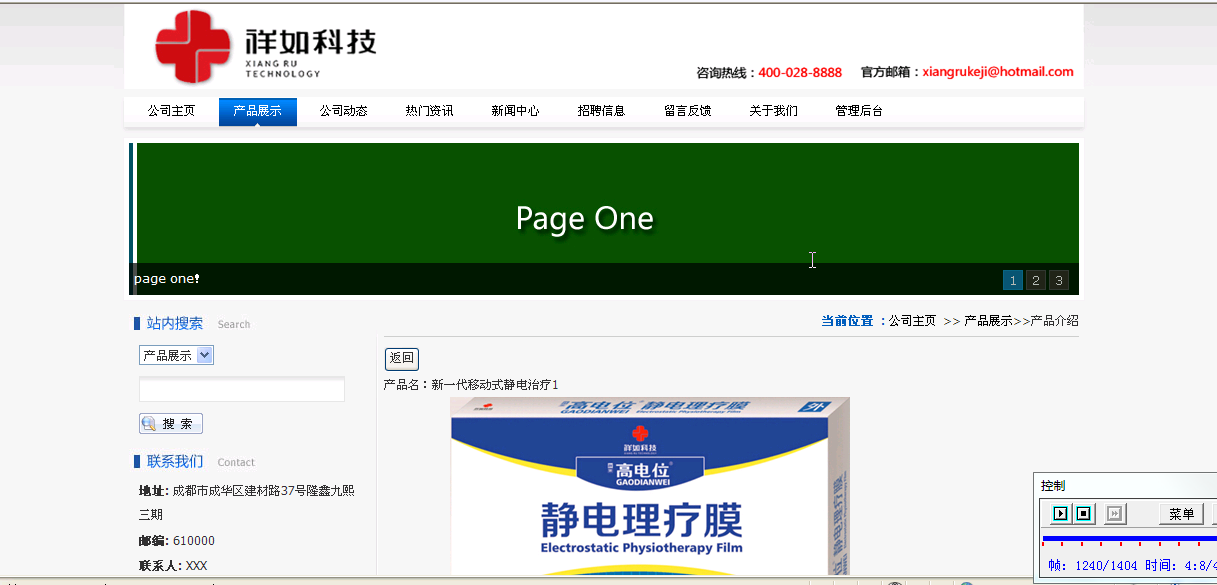The width and height of the screenshot is (1217, 585).
Task: Go to the 公司主页 nav tab
Action: point(171,111)
